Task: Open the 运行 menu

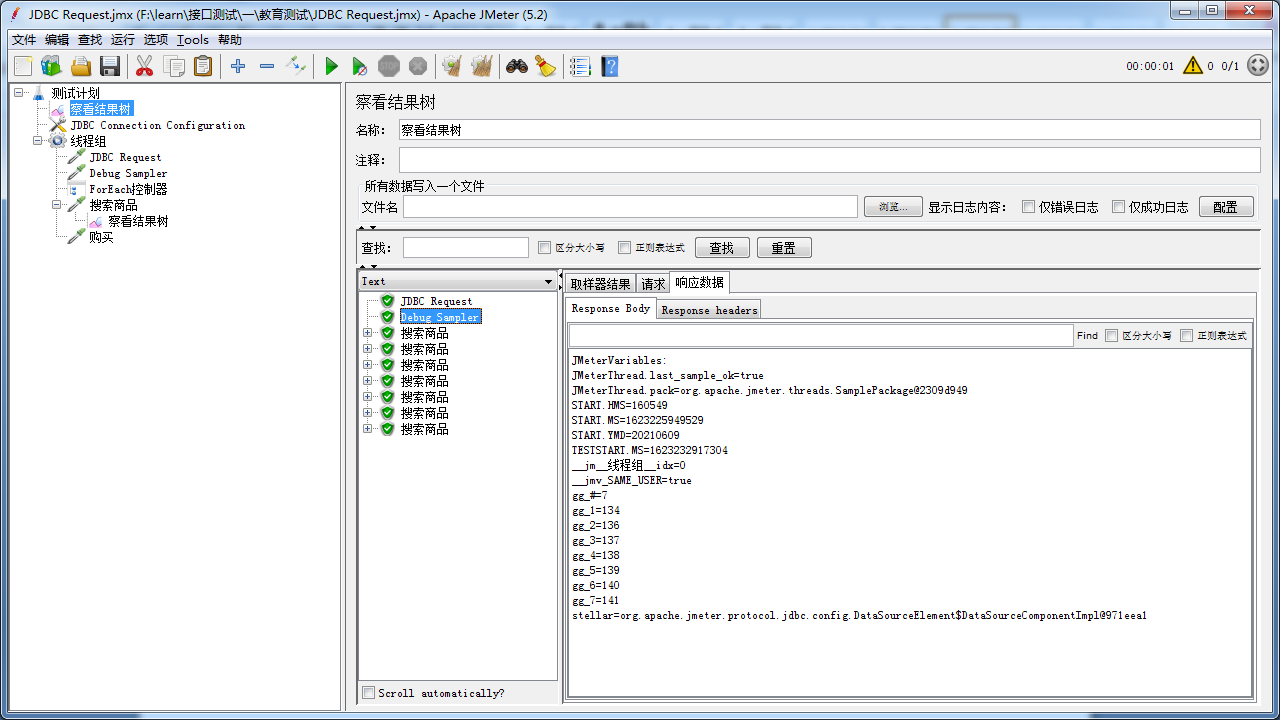Action: click(x=123, y=40)
